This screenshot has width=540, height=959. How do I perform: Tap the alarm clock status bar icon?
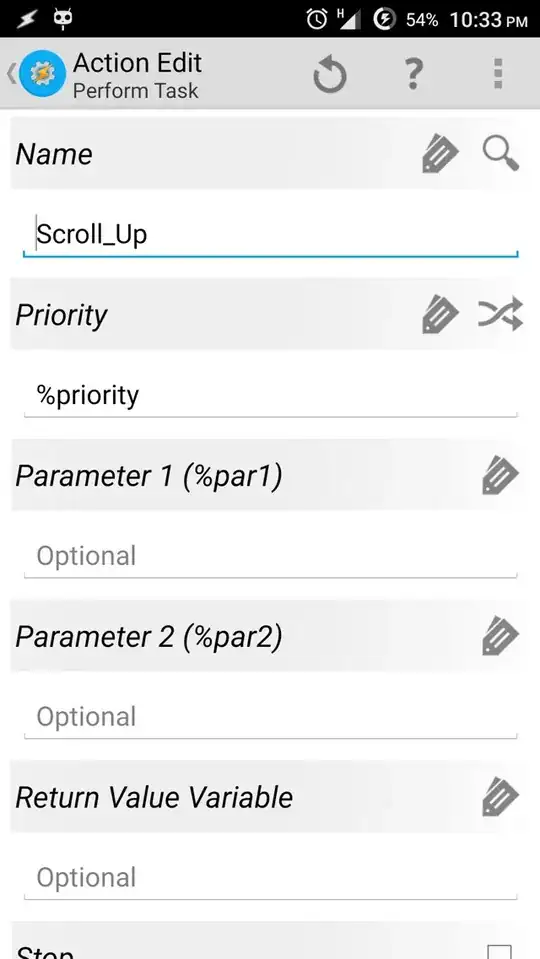click(x=317, y=20)
